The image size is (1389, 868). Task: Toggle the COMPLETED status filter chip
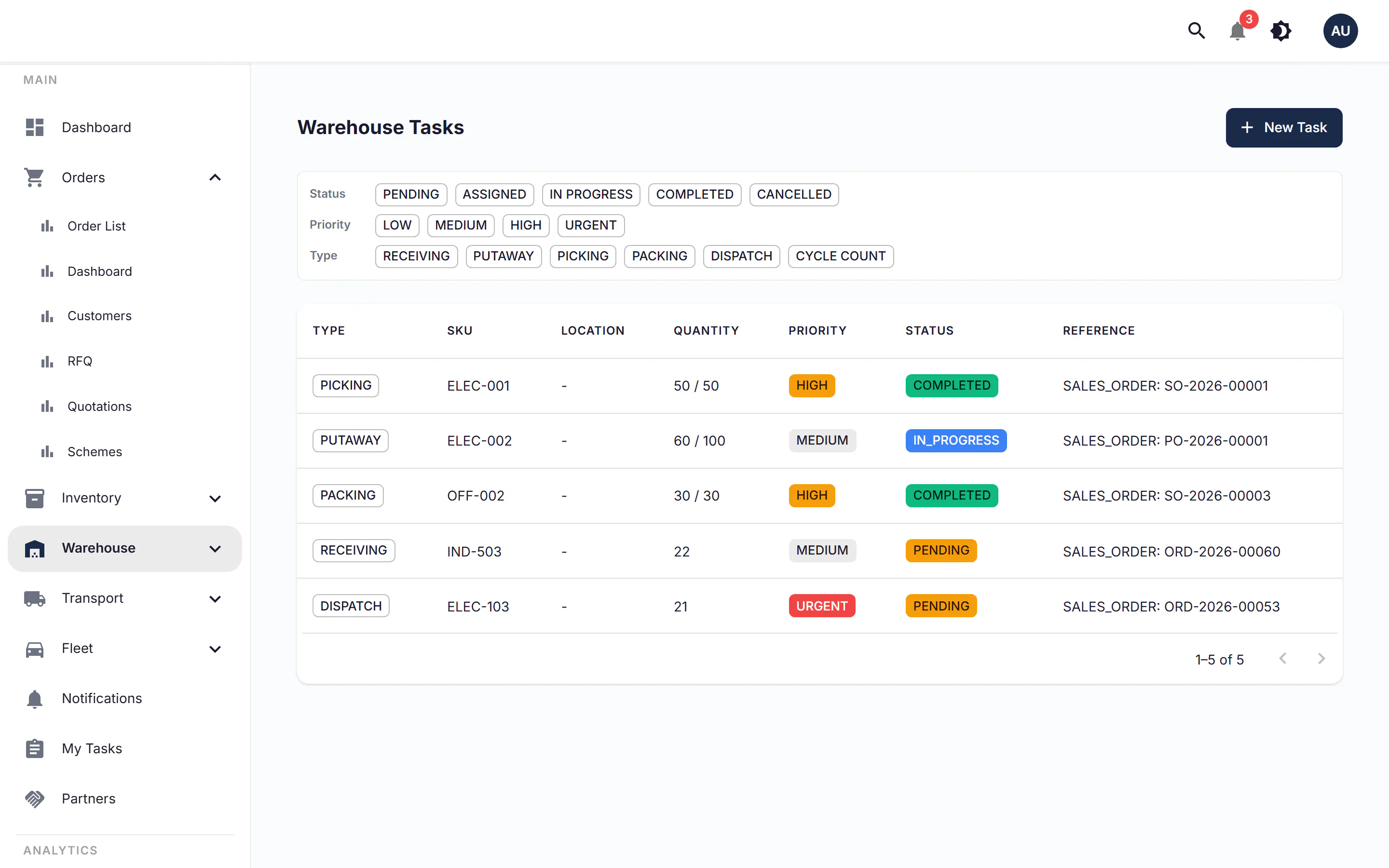[x=694, y=195]
